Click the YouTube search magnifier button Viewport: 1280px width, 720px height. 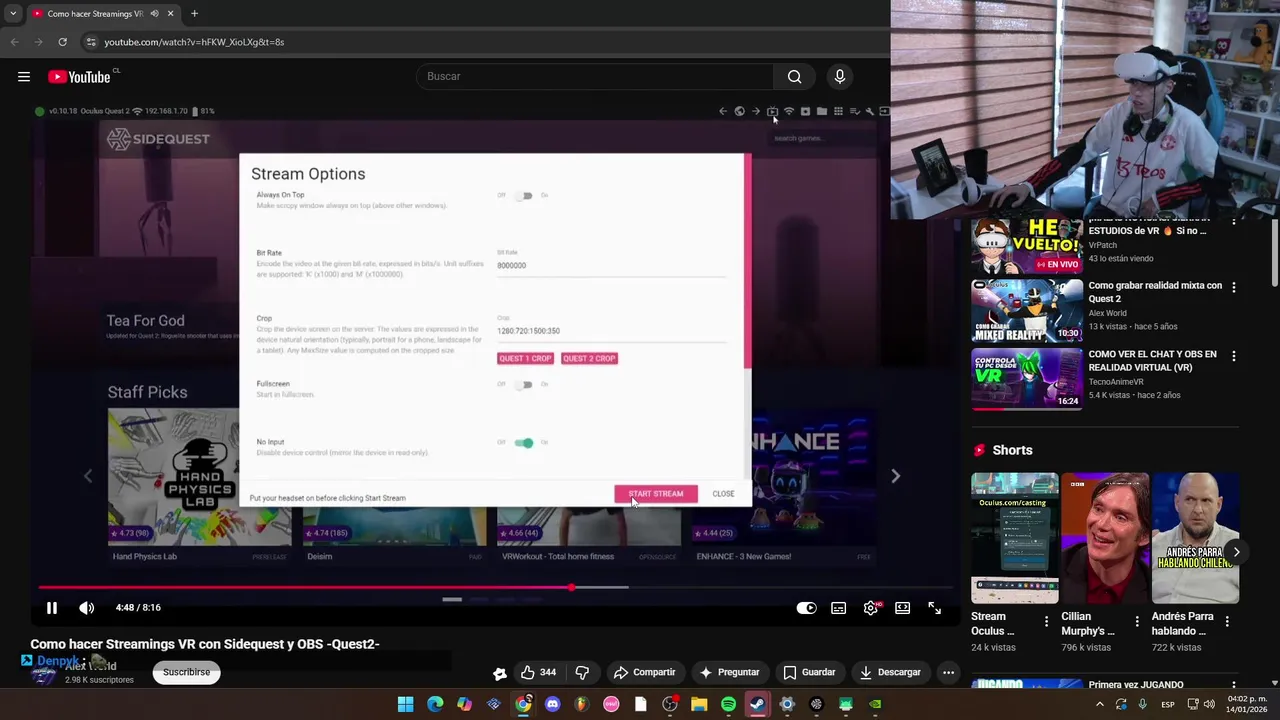(794, 77)
